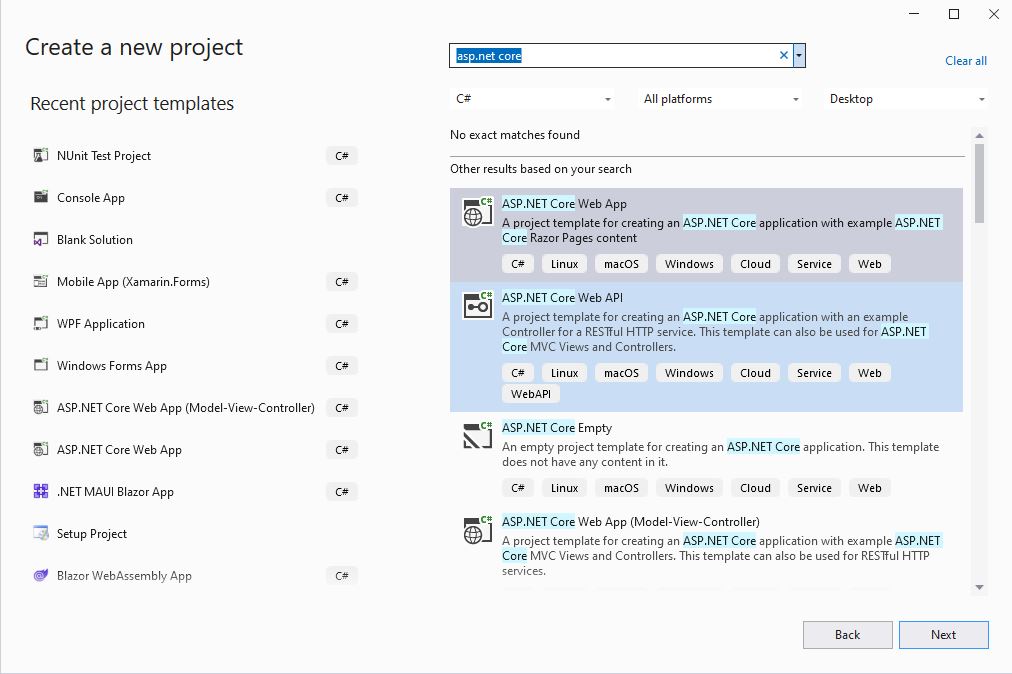Select the ASP.NET Core Empty result title

pyautogui.click(x=556, y=427)
